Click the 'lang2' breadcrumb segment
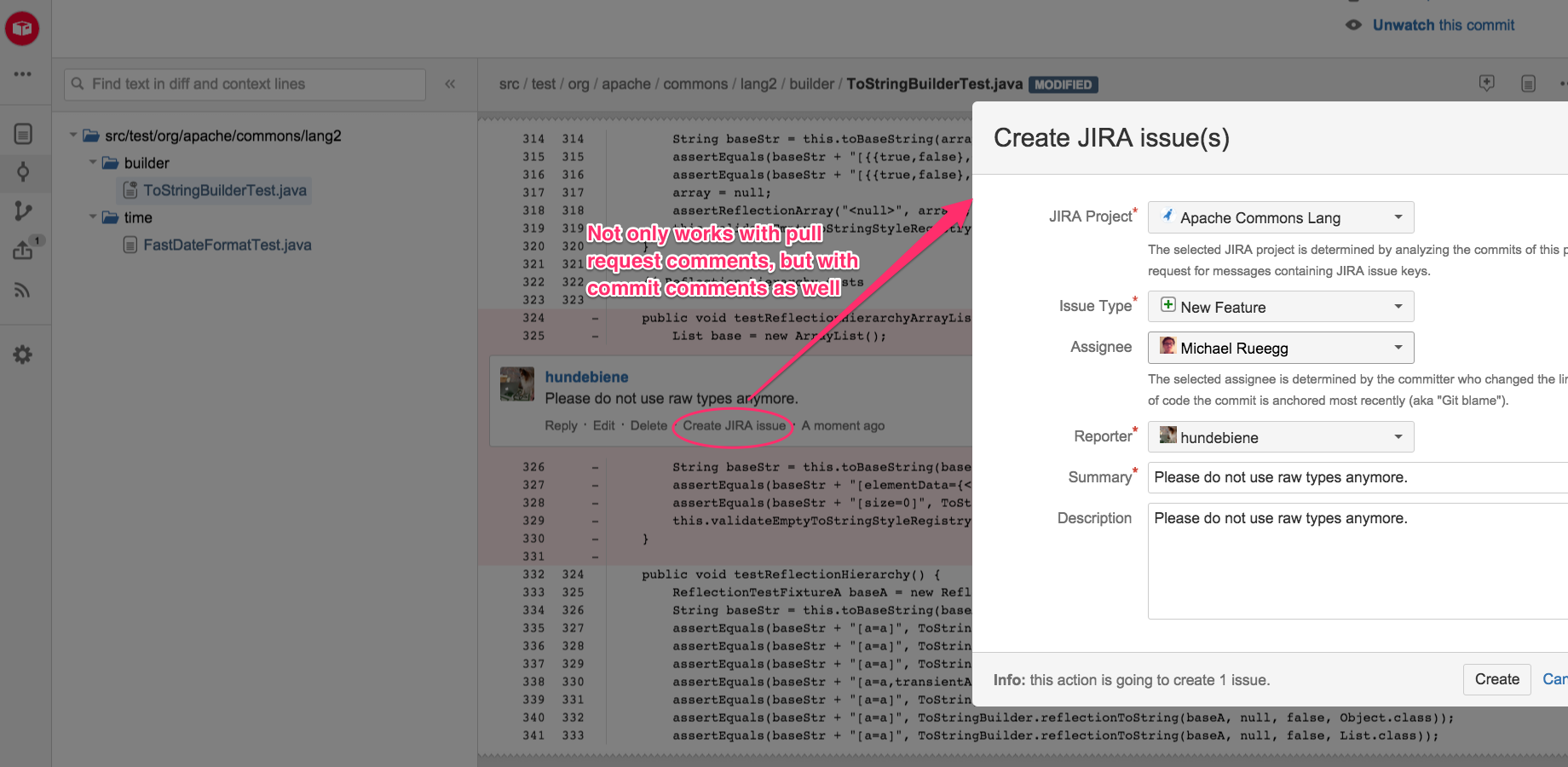Viewport: 1568px width, 767px height. coord(758,84)
